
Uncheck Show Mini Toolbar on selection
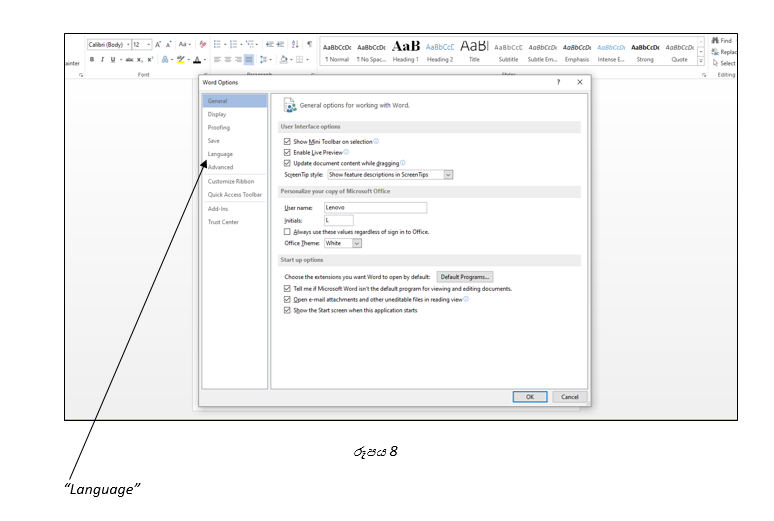pos(287,142)
